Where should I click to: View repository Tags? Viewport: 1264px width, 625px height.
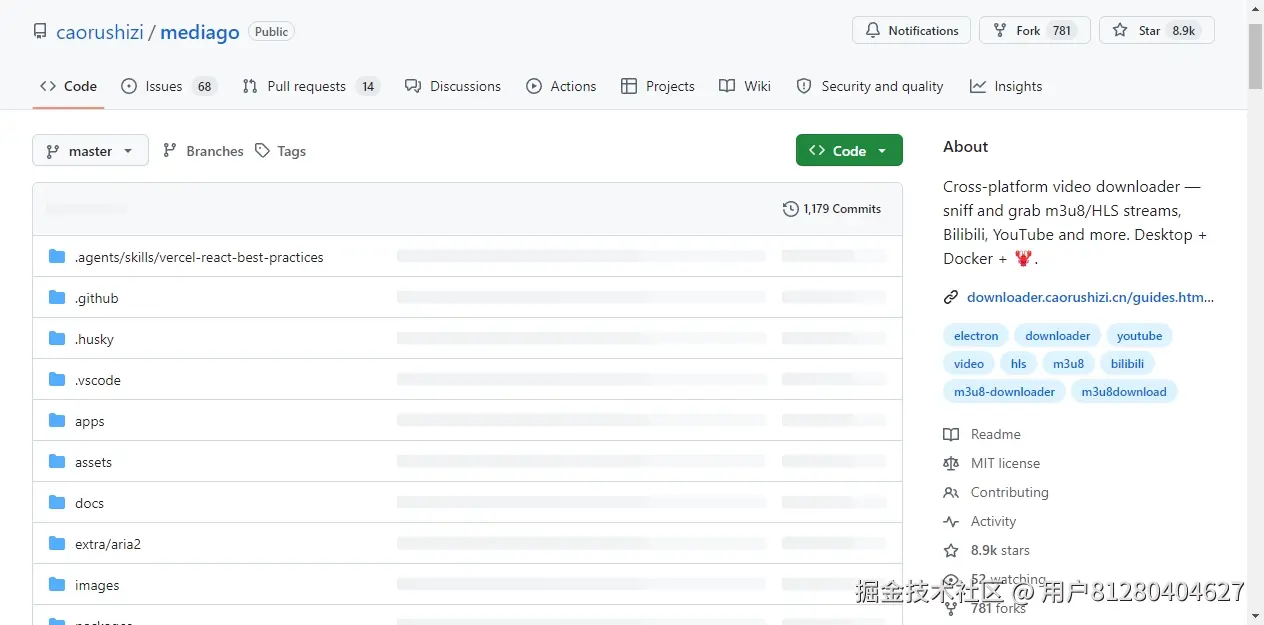(x=280, y=151)
